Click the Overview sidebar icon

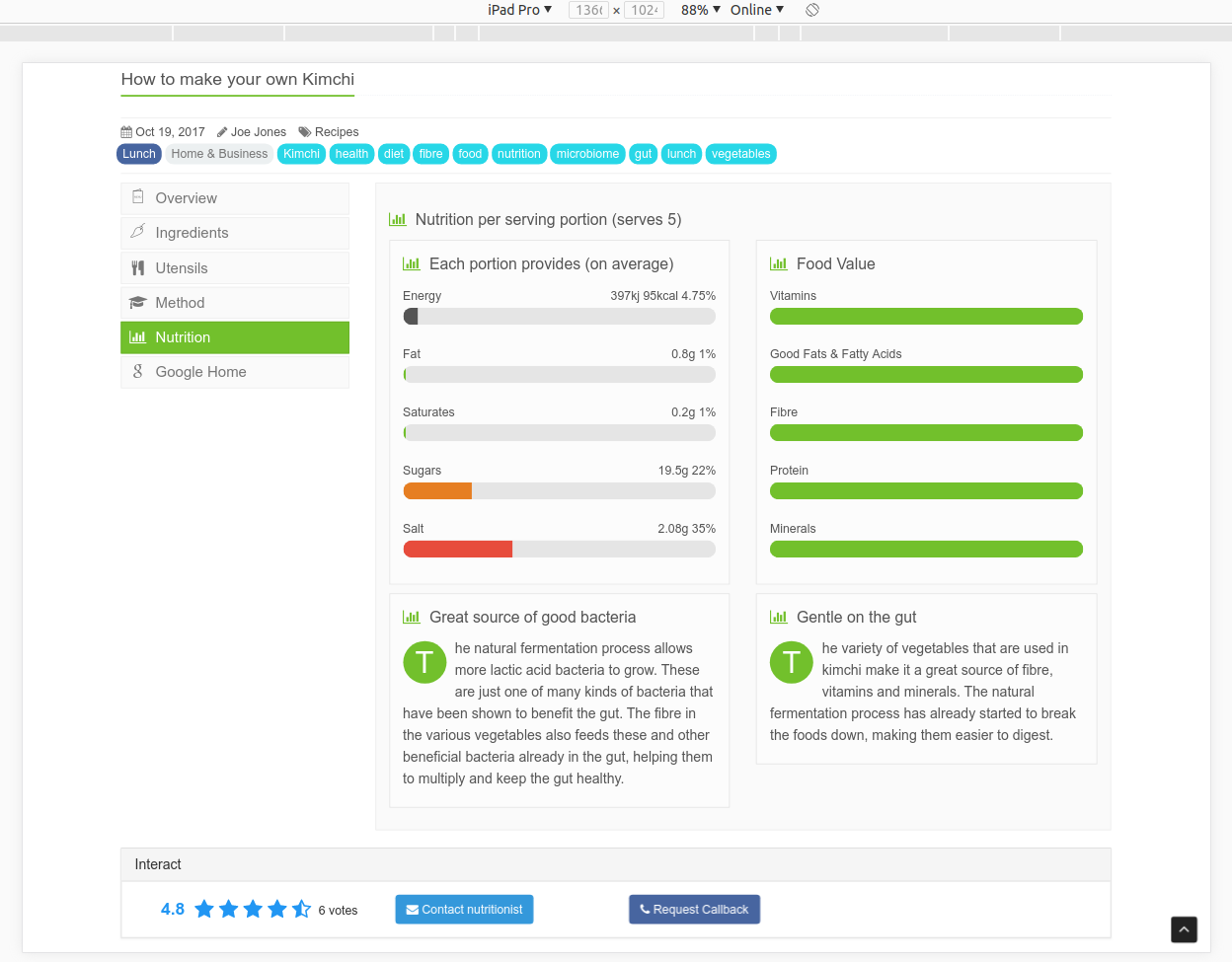138,197
